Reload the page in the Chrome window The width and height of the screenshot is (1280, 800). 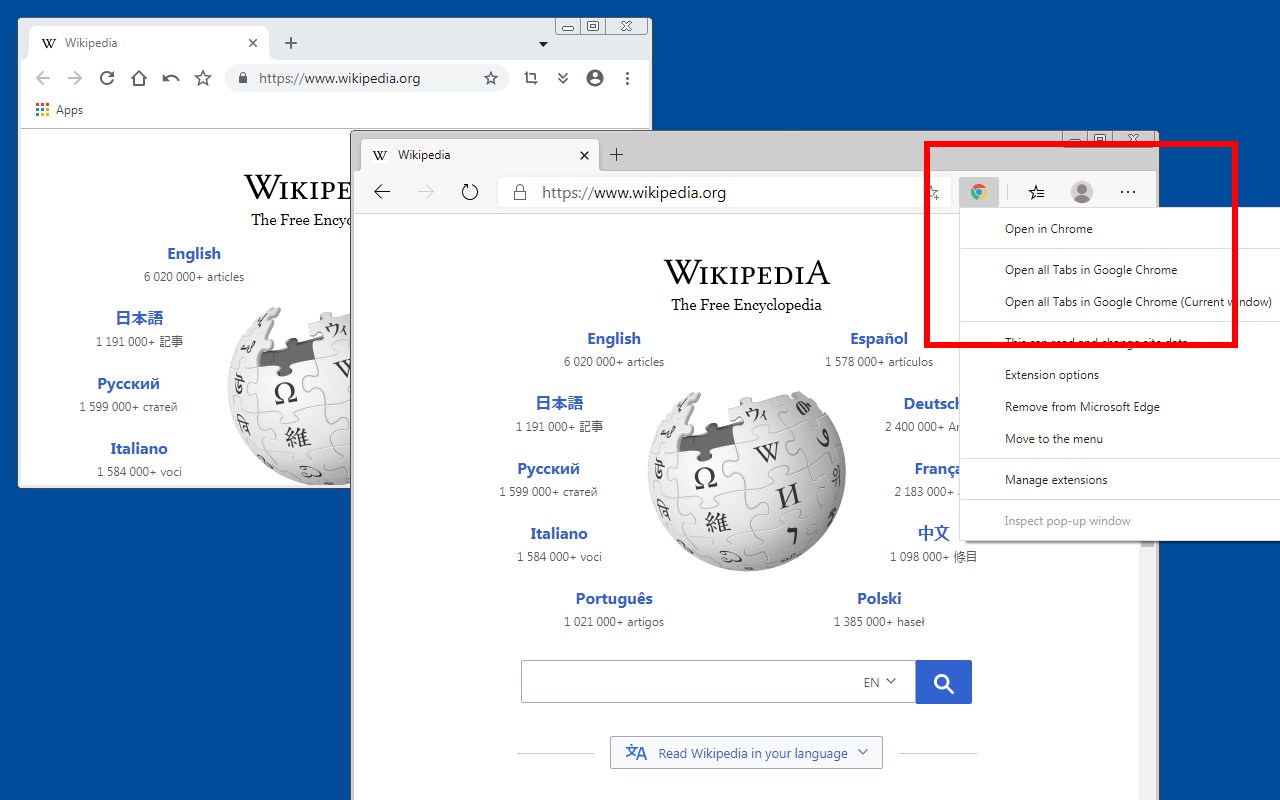point(107,78)
